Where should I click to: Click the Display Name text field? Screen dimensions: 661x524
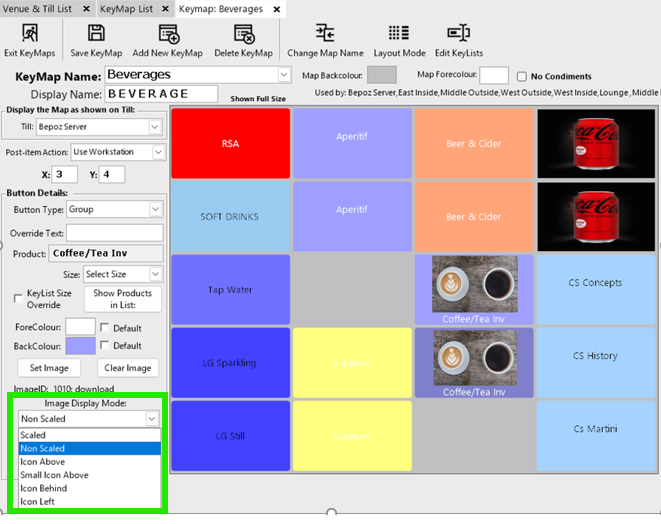[161, 94]
